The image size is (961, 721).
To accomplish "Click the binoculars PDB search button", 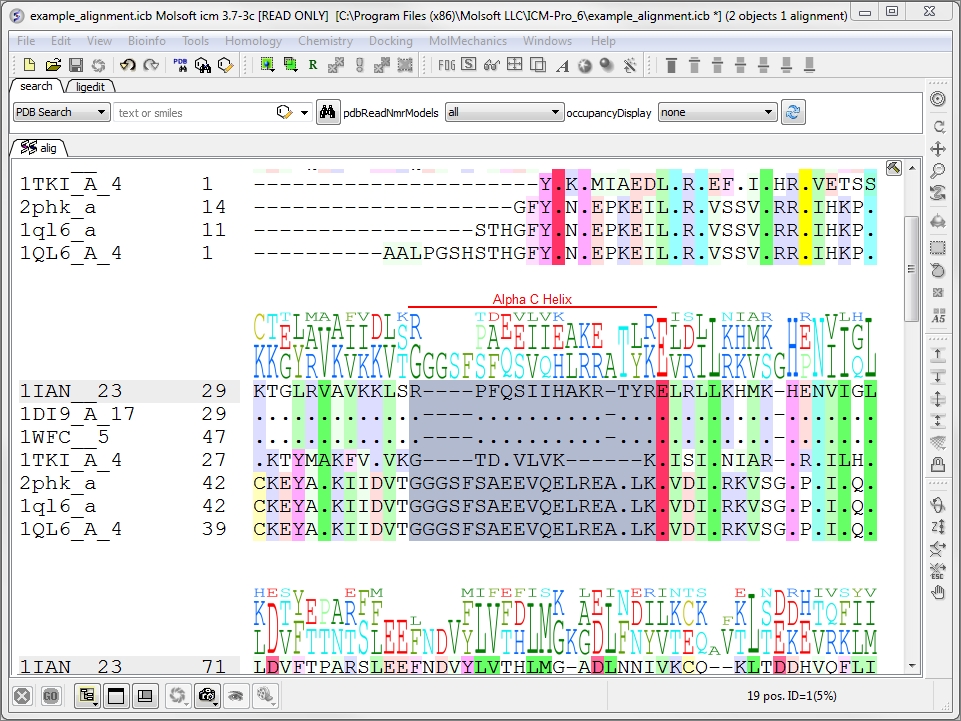I will [327, 112].
